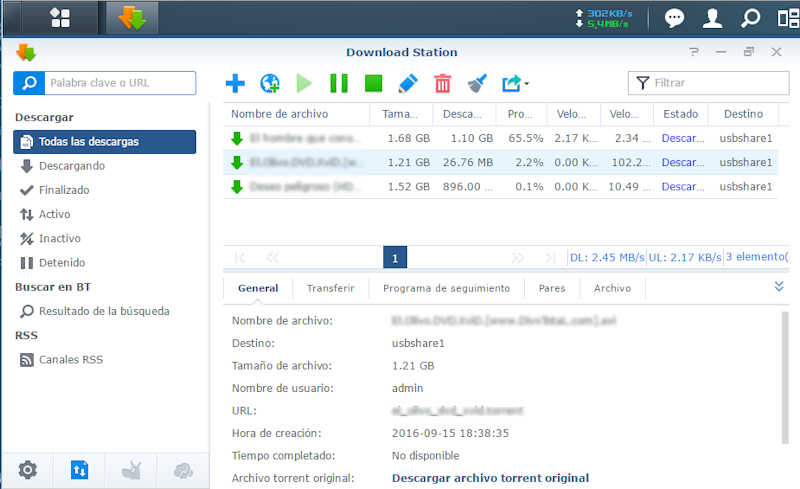
Task: Click the Palabra clave o URL field
Action: point(120,83)
